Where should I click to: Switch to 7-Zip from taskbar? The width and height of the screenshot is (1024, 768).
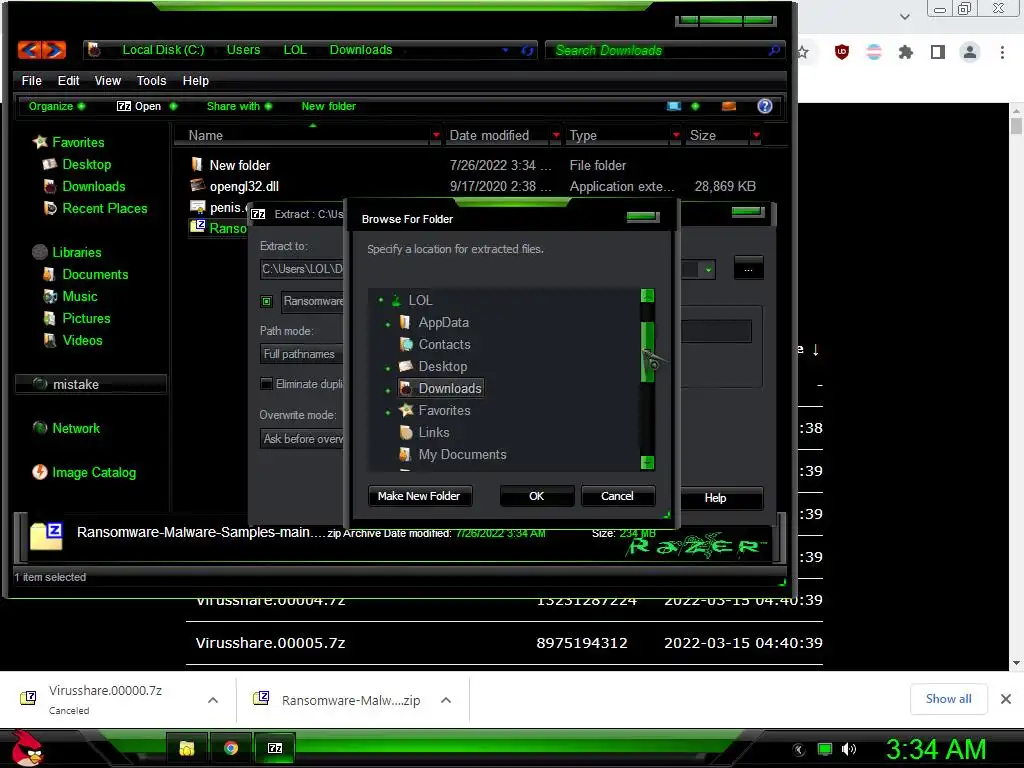pos(275,748)
